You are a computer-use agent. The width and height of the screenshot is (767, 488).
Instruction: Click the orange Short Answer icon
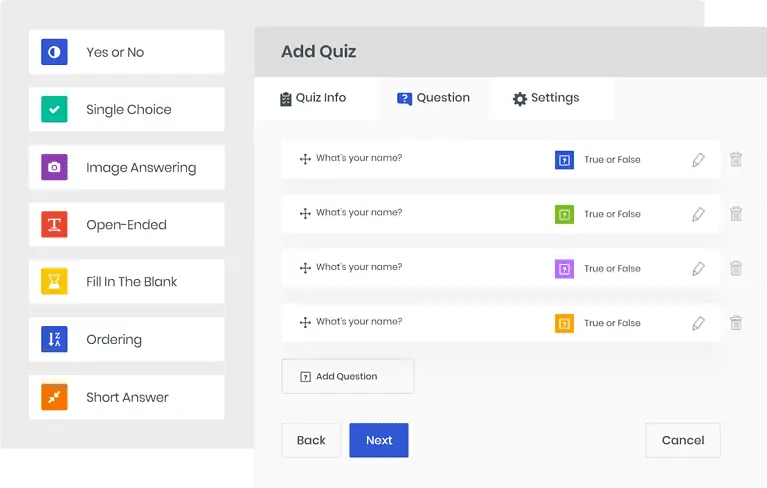[x=54, y=397]
